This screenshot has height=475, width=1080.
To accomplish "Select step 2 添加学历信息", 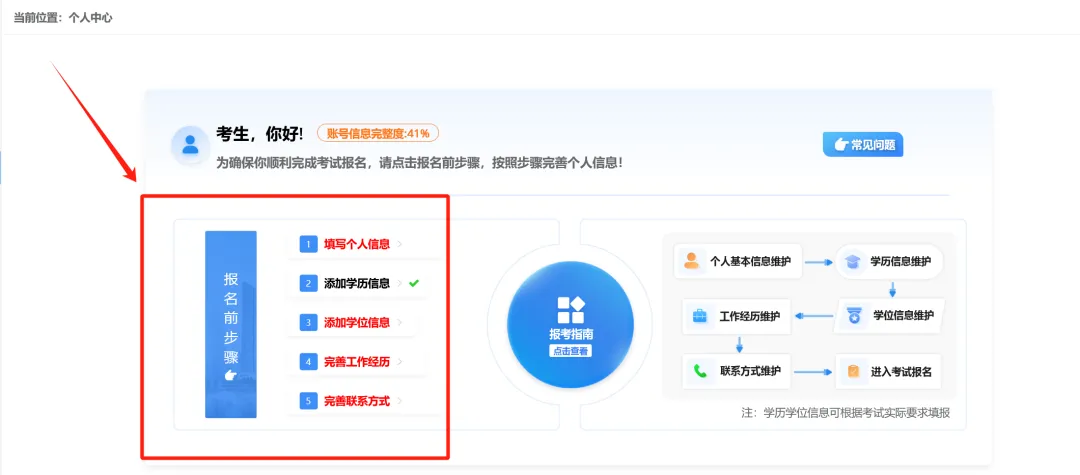I will pyautogui.click(x=356, y=283).
